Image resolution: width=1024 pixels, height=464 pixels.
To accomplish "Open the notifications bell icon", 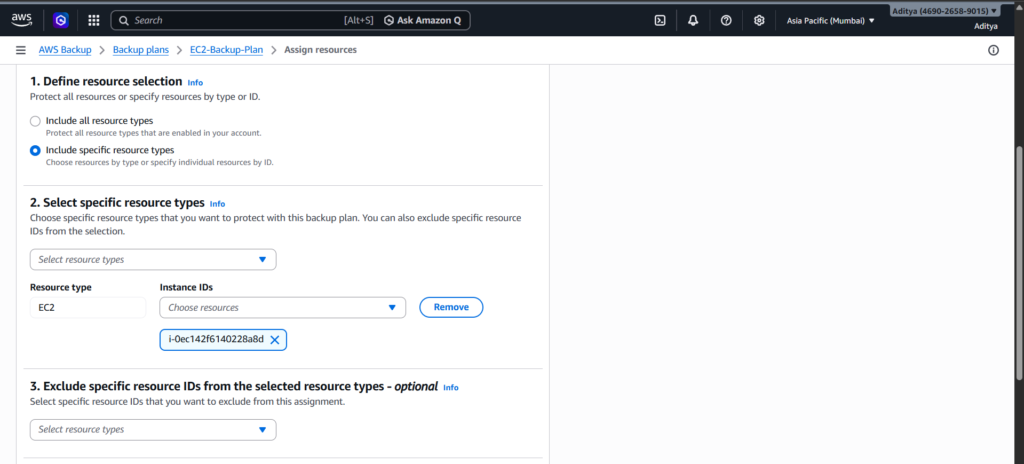I will coord(693,20).
